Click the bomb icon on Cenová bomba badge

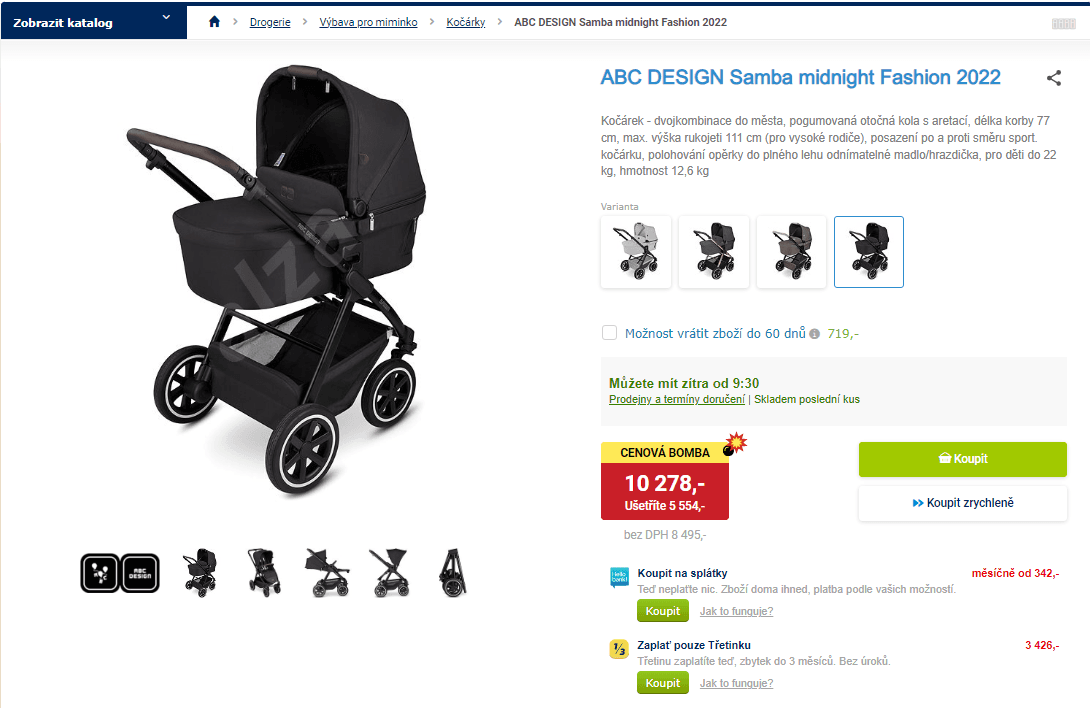coord(734,444)
